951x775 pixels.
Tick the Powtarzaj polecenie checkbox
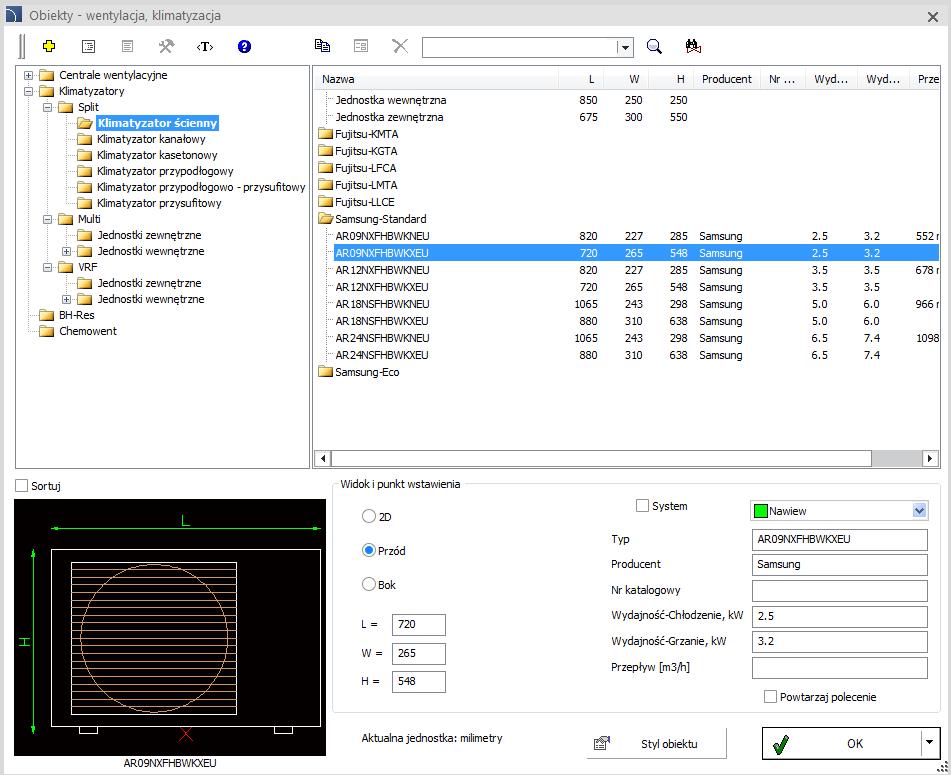770,697
